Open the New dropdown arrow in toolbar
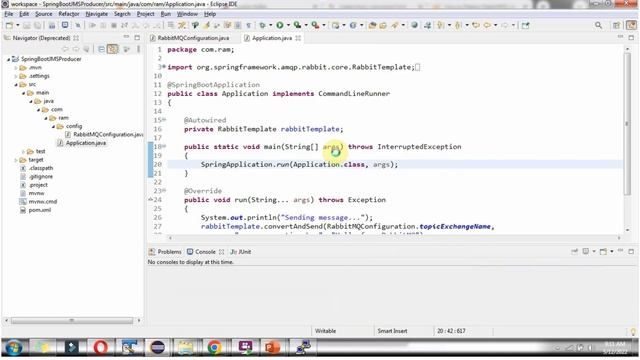Screen dimensions: 640x360 [18, 25]
